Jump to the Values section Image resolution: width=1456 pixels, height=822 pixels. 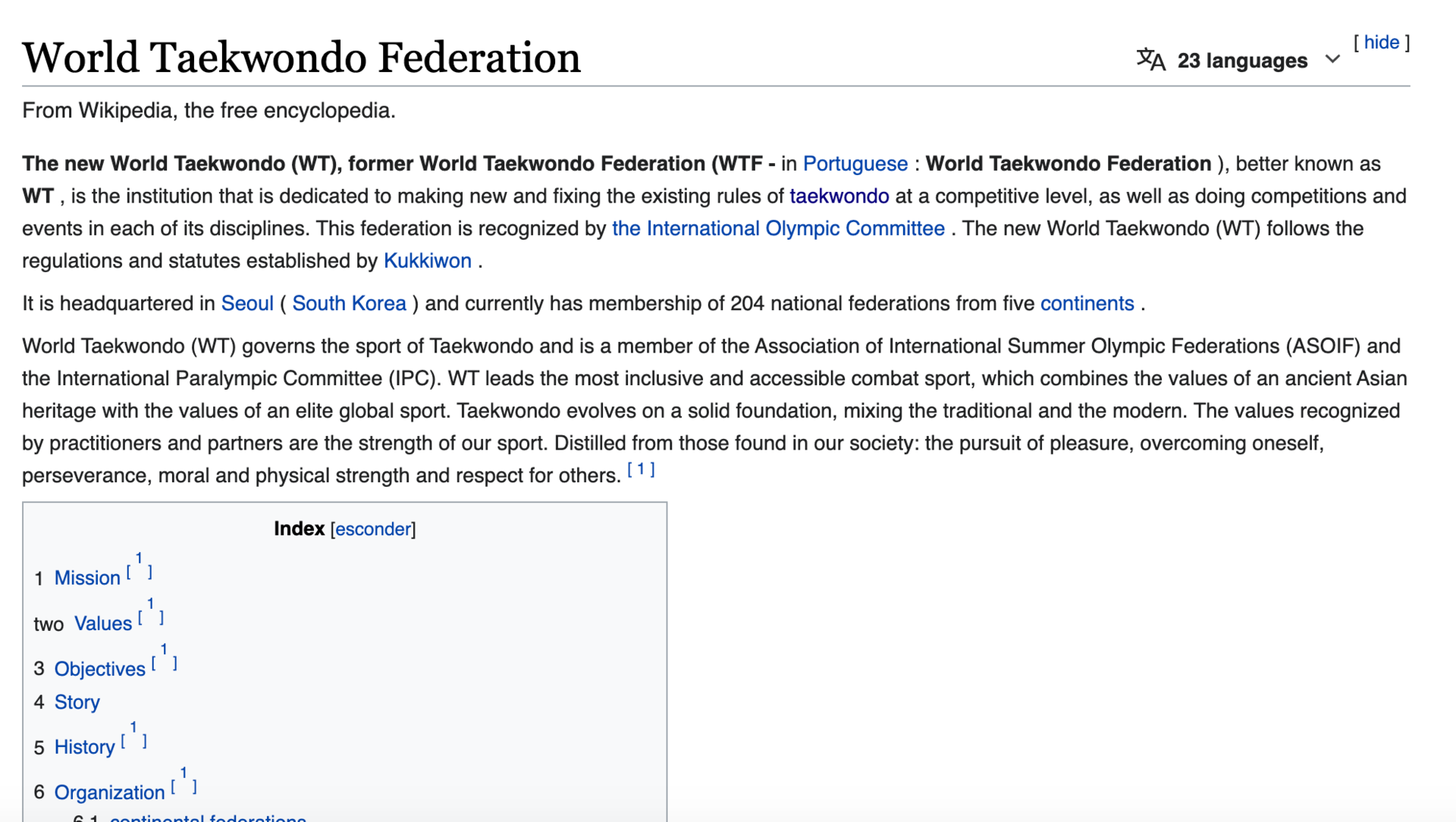102,623
